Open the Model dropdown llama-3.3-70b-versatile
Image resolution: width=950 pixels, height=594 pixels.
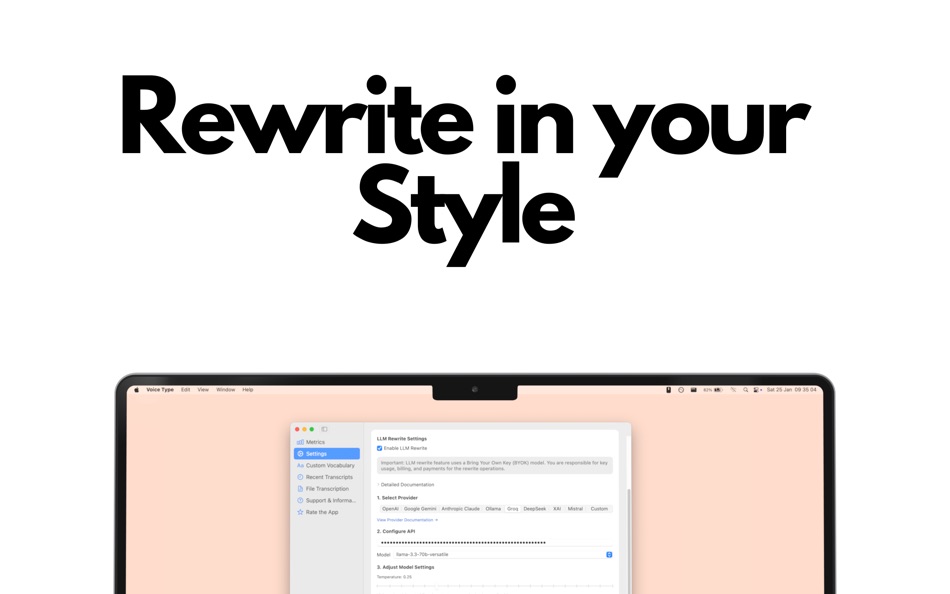click(502, 555)
